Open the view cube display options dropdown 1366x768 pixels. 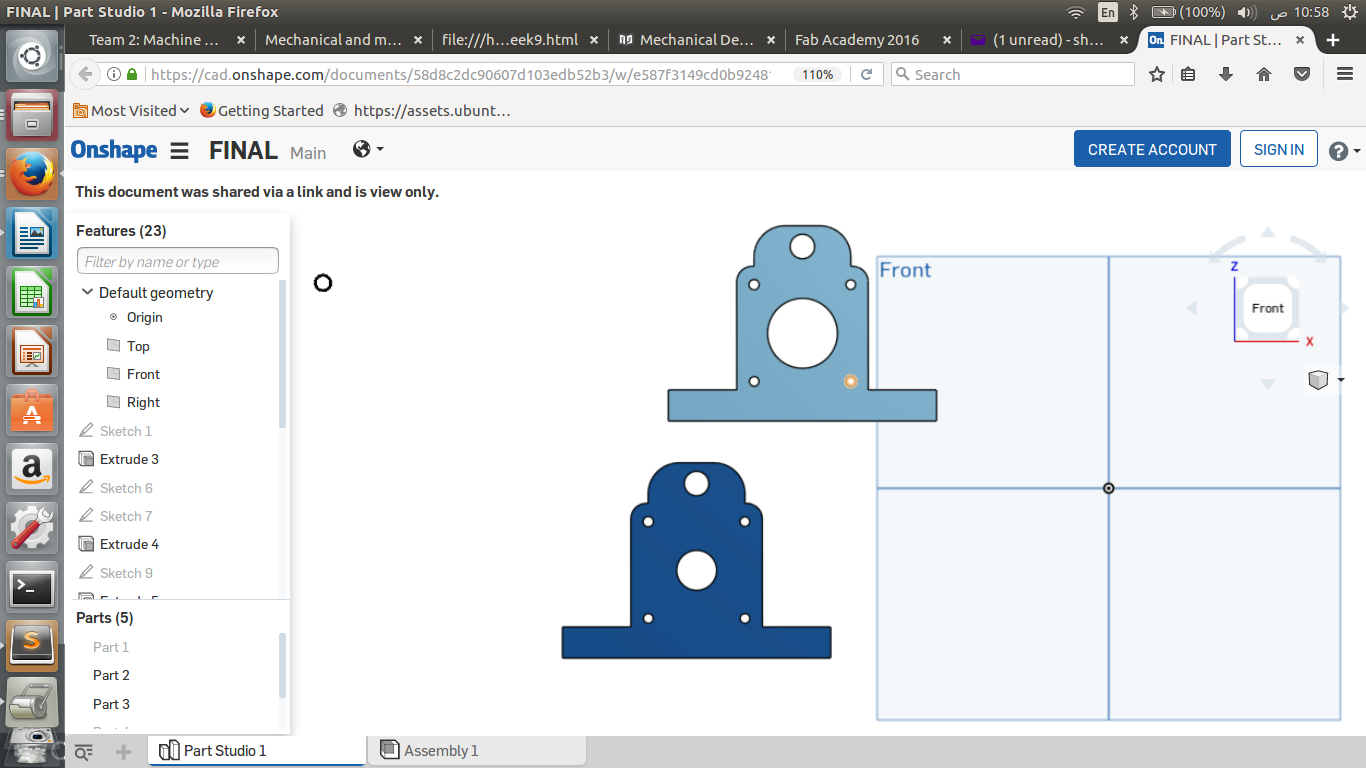pyautogui.click(x=1325, y=380)
